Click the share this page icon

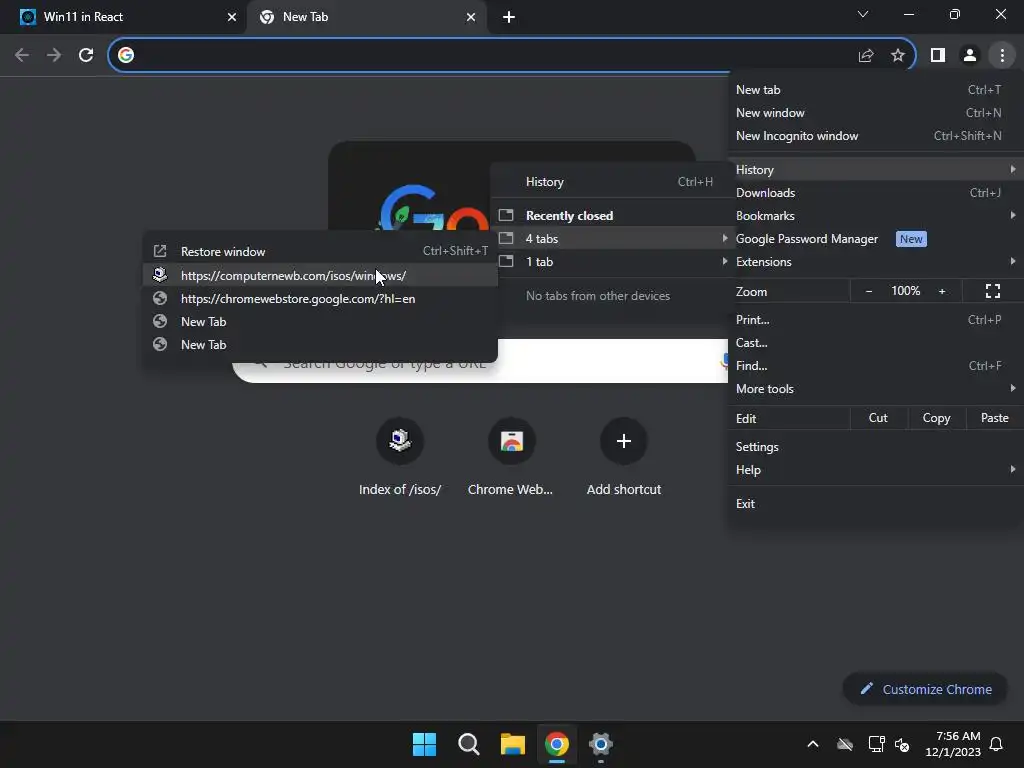coord(866,56)
